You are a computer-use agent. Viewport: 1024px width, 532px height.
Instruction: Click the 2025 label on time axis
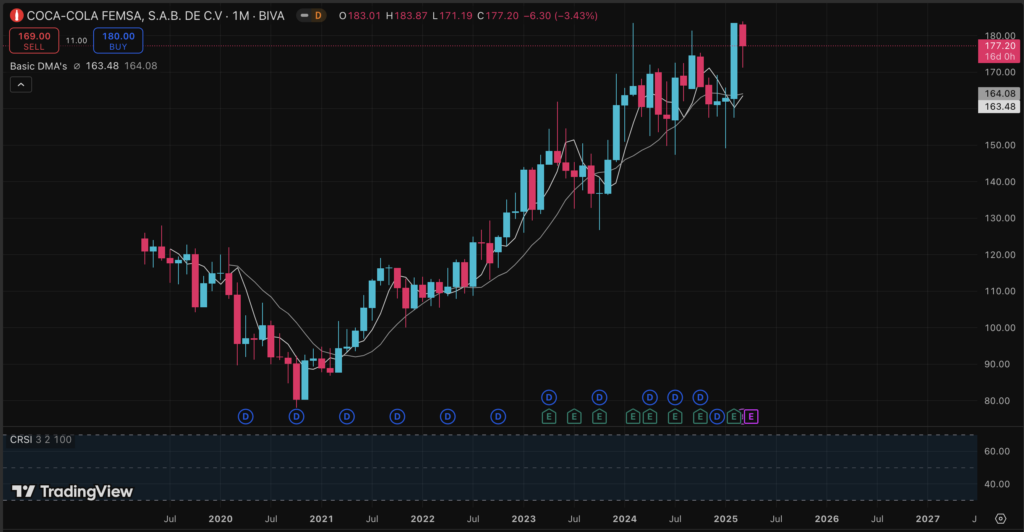726,519
